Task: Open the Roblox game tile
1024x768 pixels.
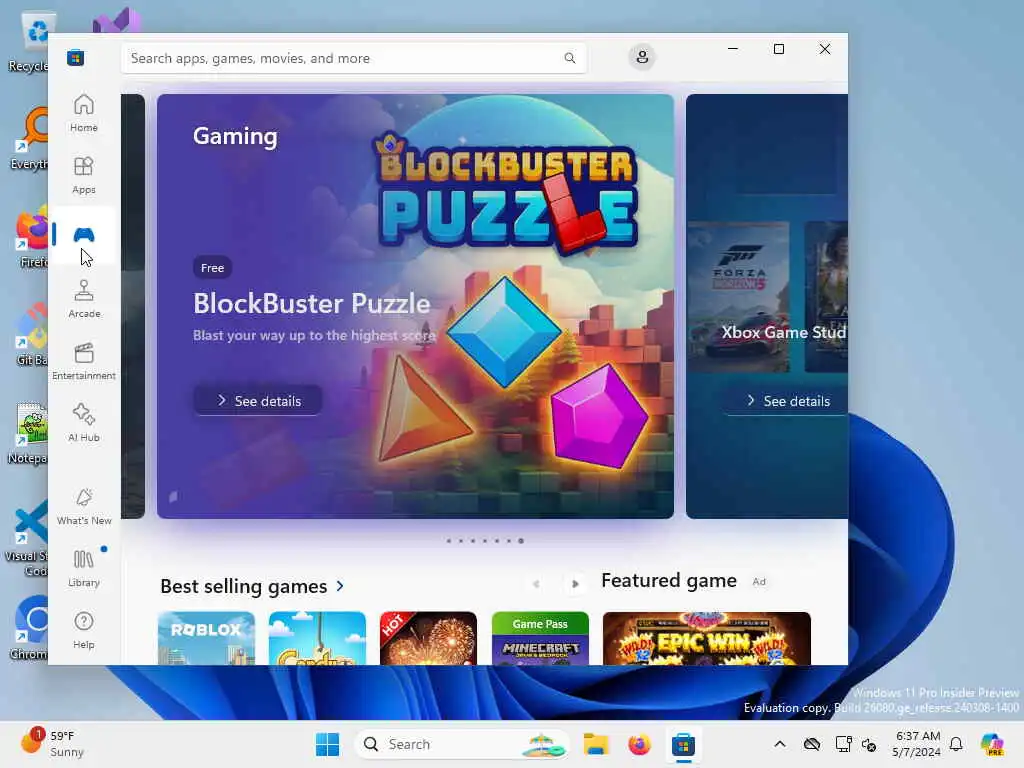Action: coord(206,638)
